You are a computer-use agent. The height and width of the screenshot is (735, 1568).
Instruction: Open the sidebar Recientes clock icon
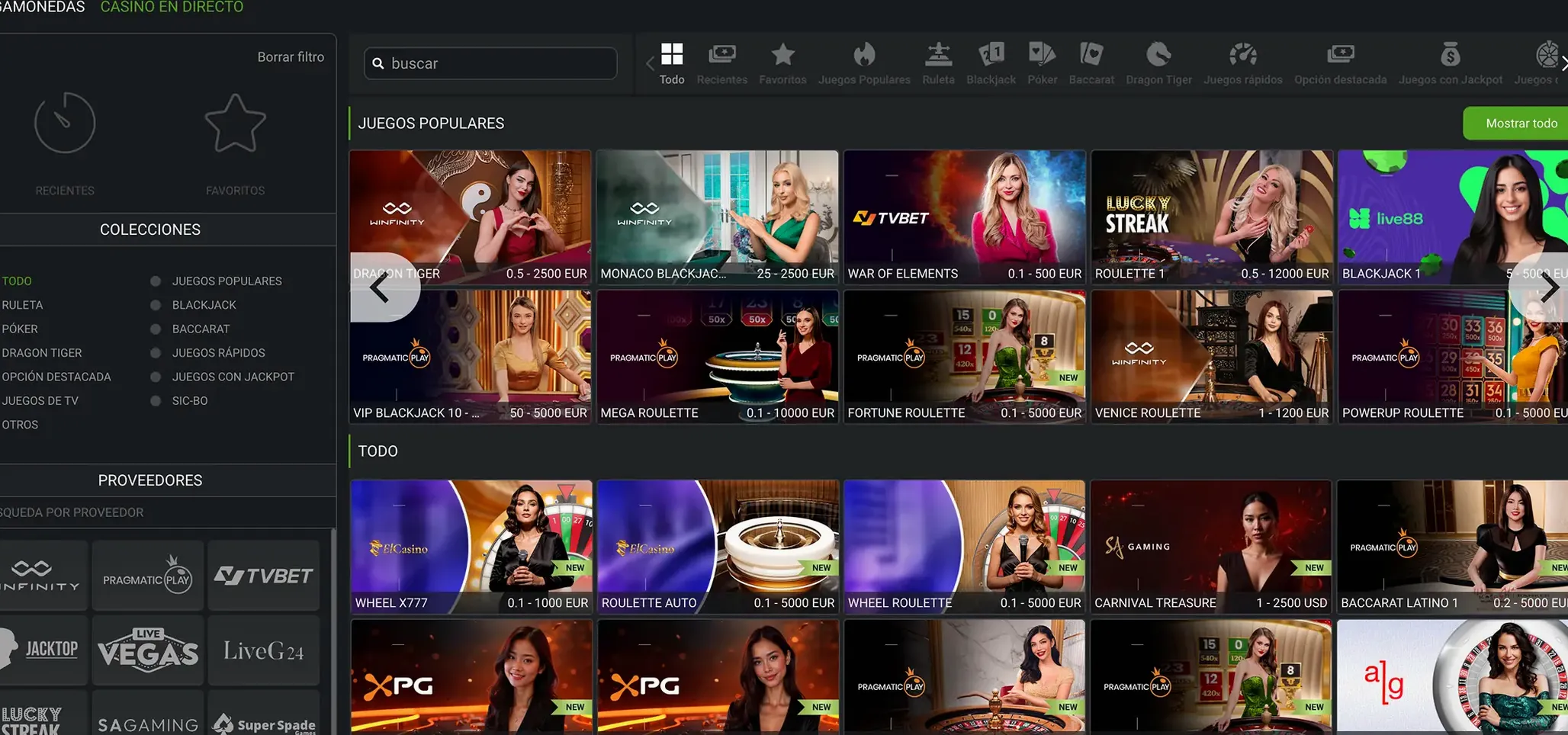click(65, 123)
